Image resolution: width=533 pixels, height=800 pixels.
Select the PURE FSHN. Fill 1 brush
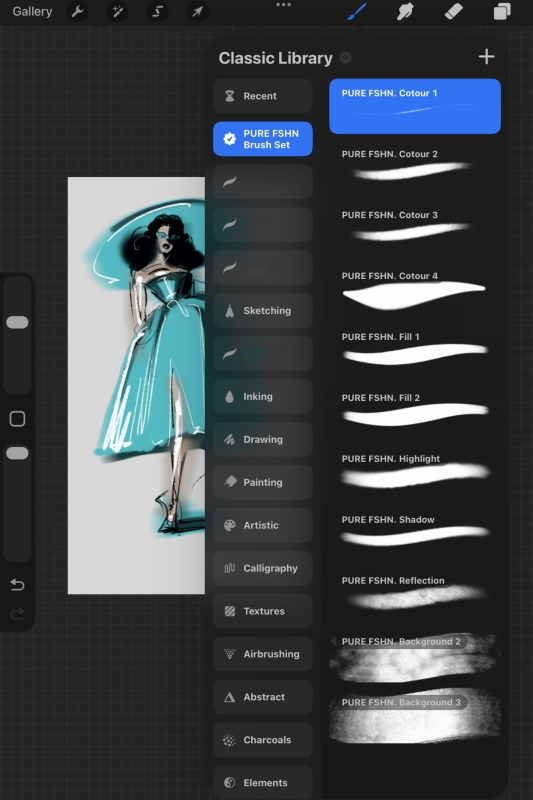(415, 349)
